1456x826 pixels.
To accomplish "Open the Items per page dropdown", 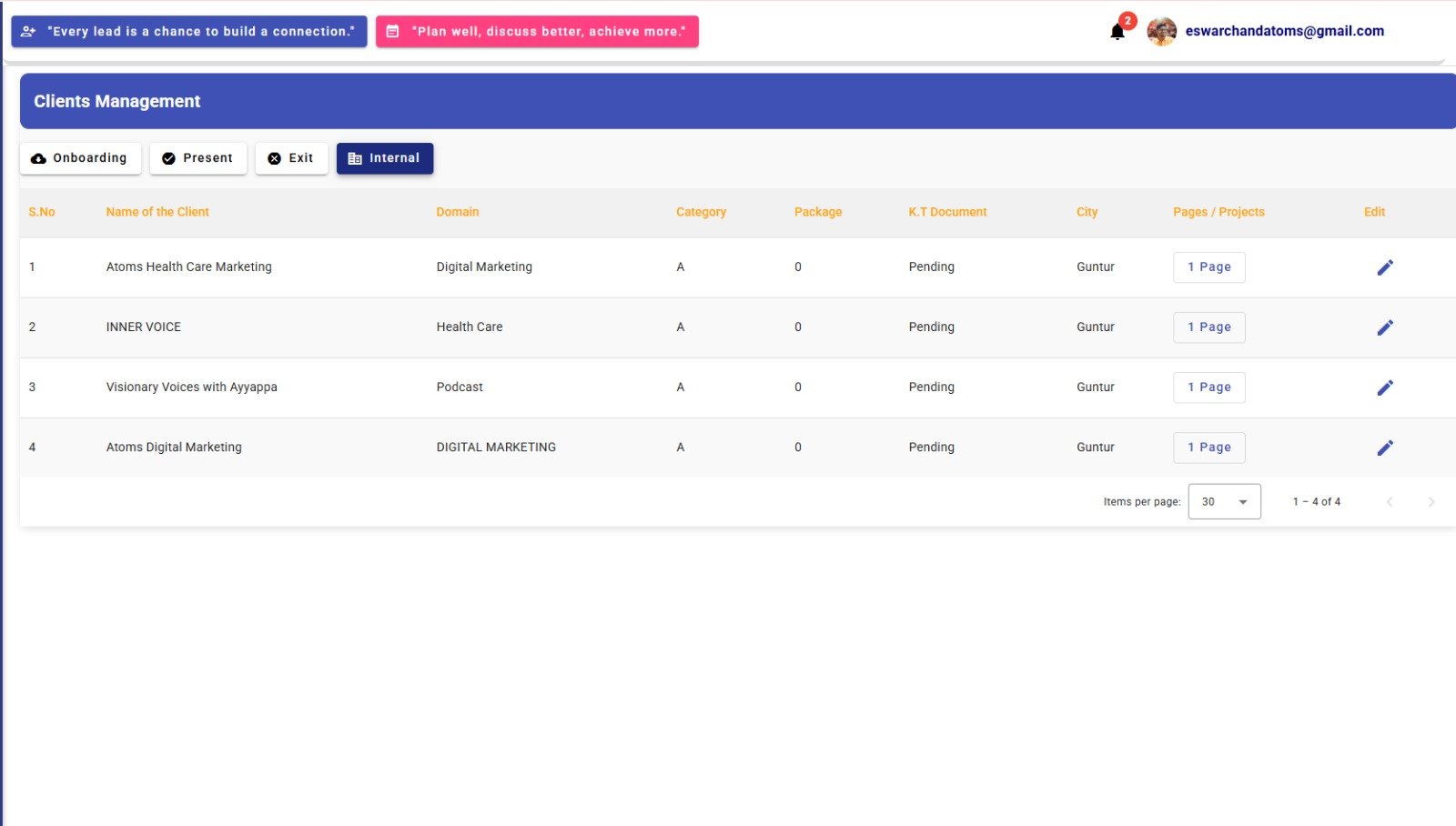I will pos(1224,501).
